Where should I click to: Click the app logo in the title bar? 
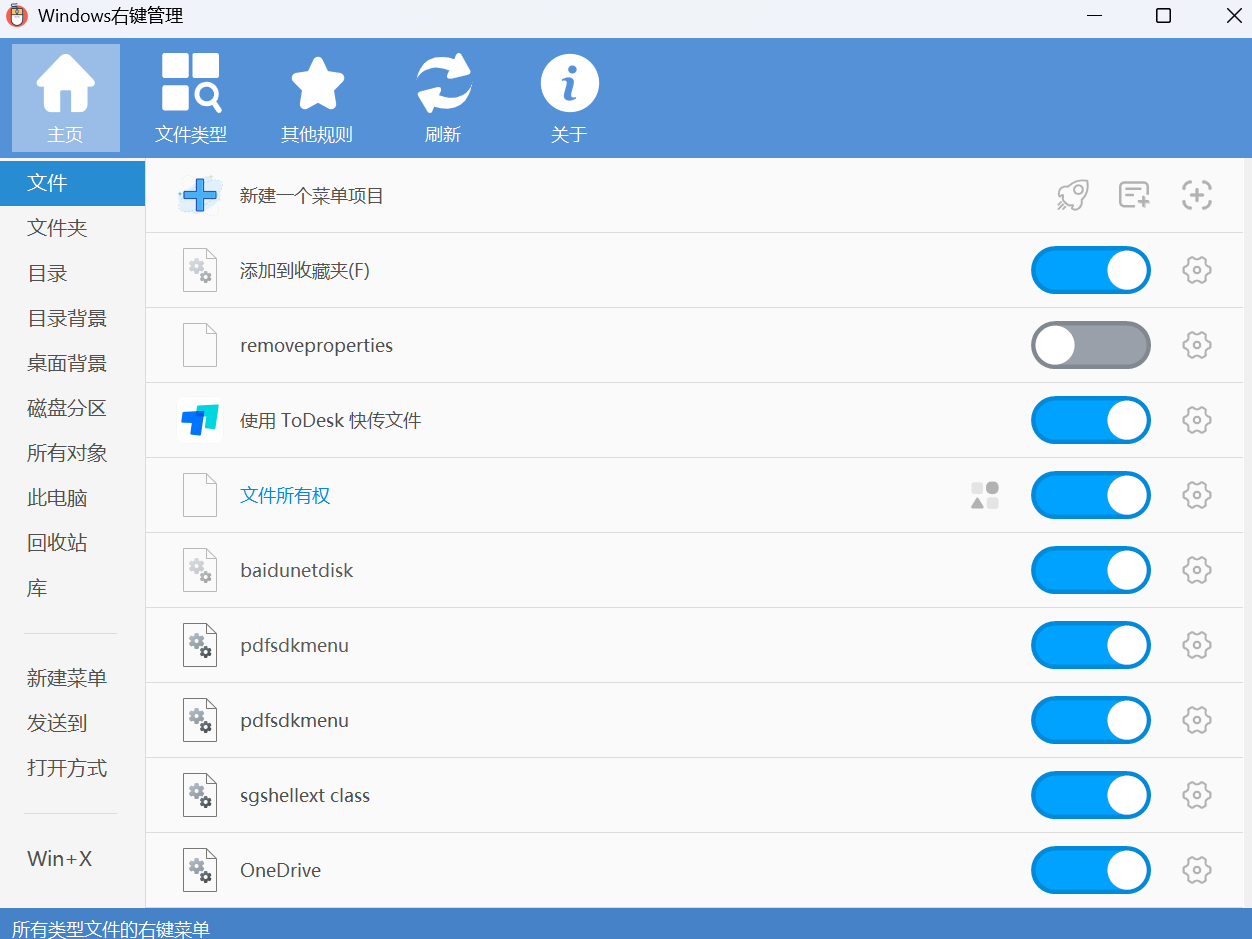pos(17,16)
